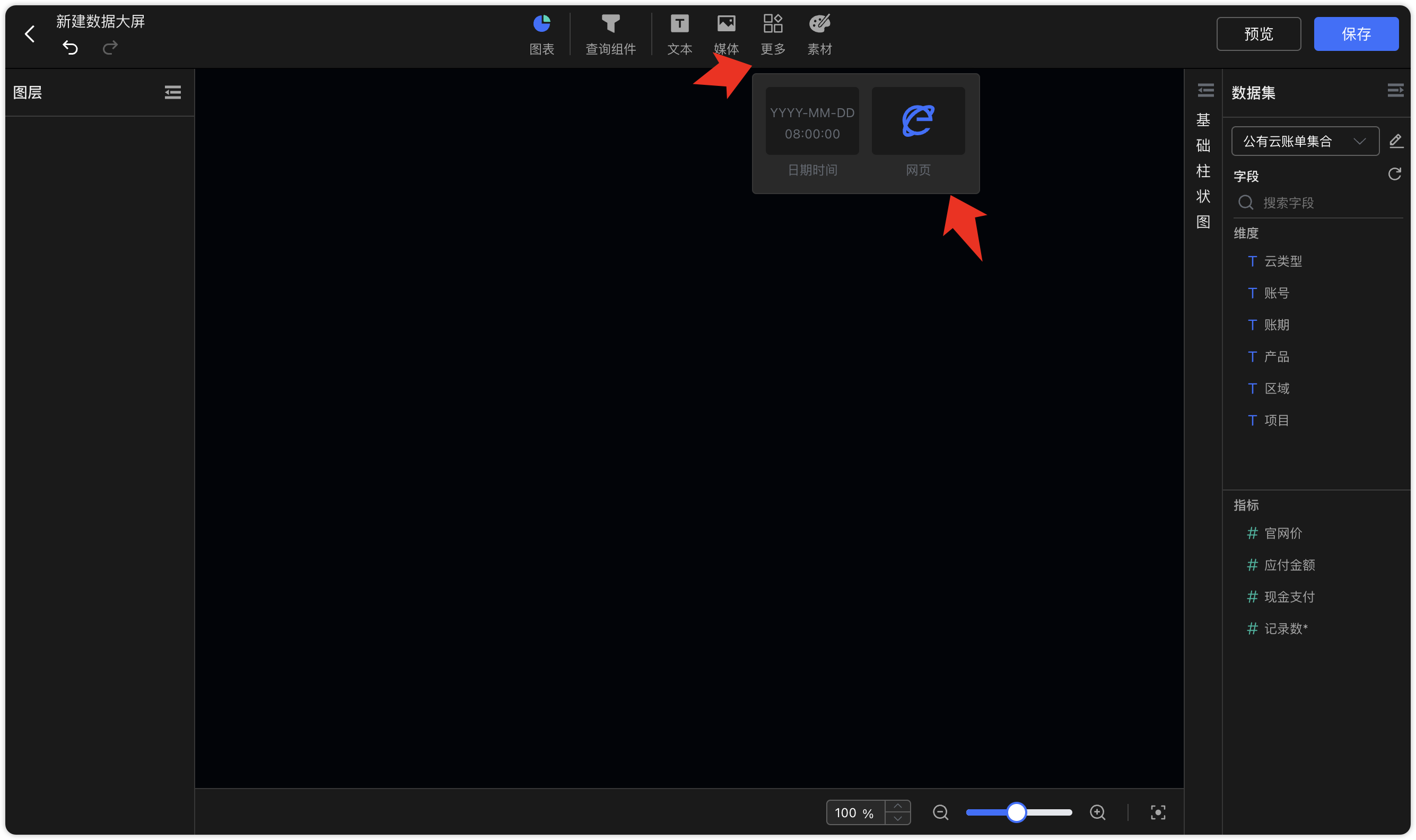Refresh the 字段 fields list
Viewport: 1416px width, 840px height.
point(1394,174)
